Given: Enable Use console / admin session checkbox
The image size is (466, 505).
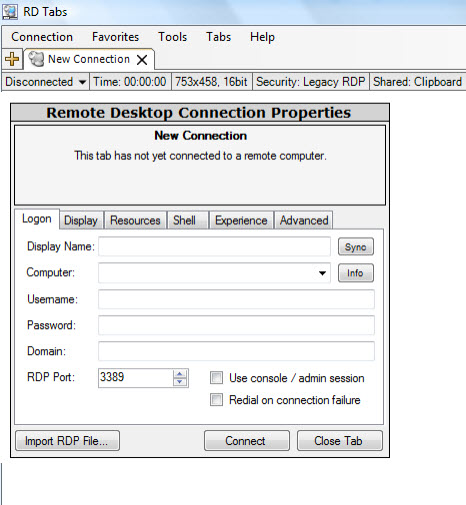Looking at the screenshot, I should click(216, 378).
